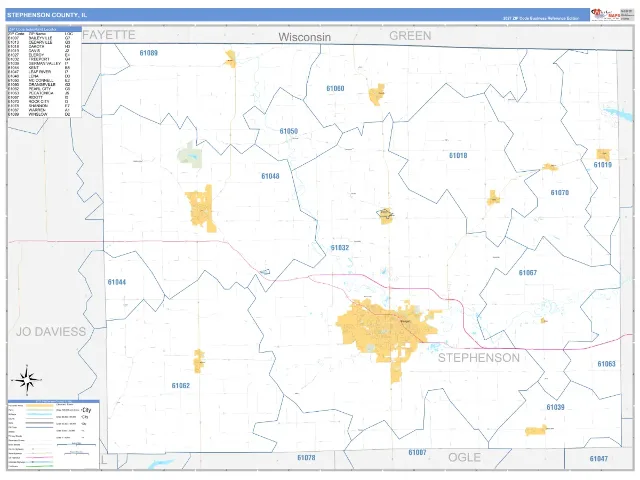Image resolution: width=640 pixels, height=480 pixels.
Task: Select ZIP code label 61047
Action: (x=598, y=458)
